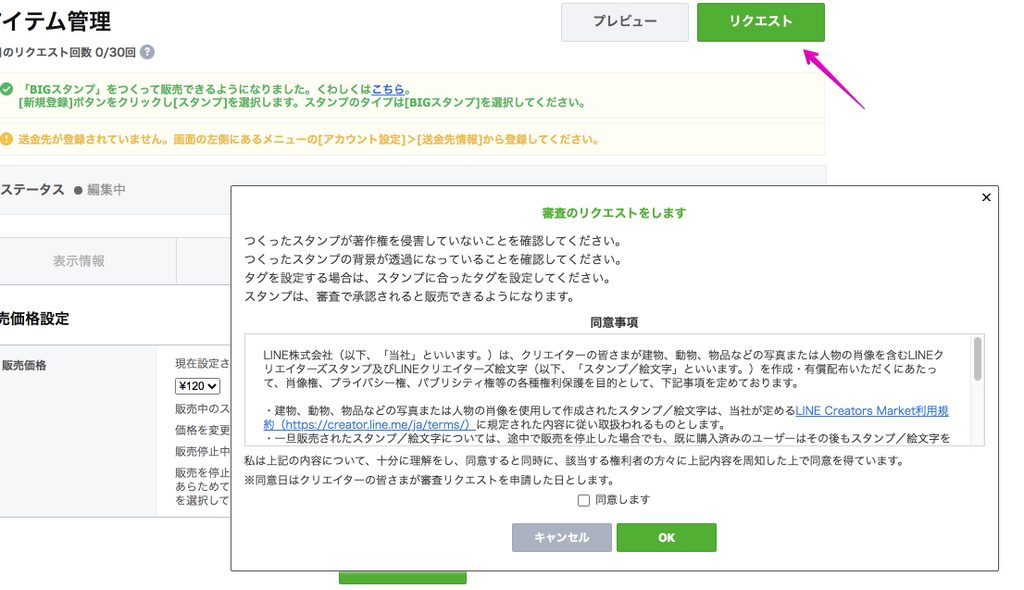Close the review request dialog
The image size is (1024, 590).
[986, 197]
